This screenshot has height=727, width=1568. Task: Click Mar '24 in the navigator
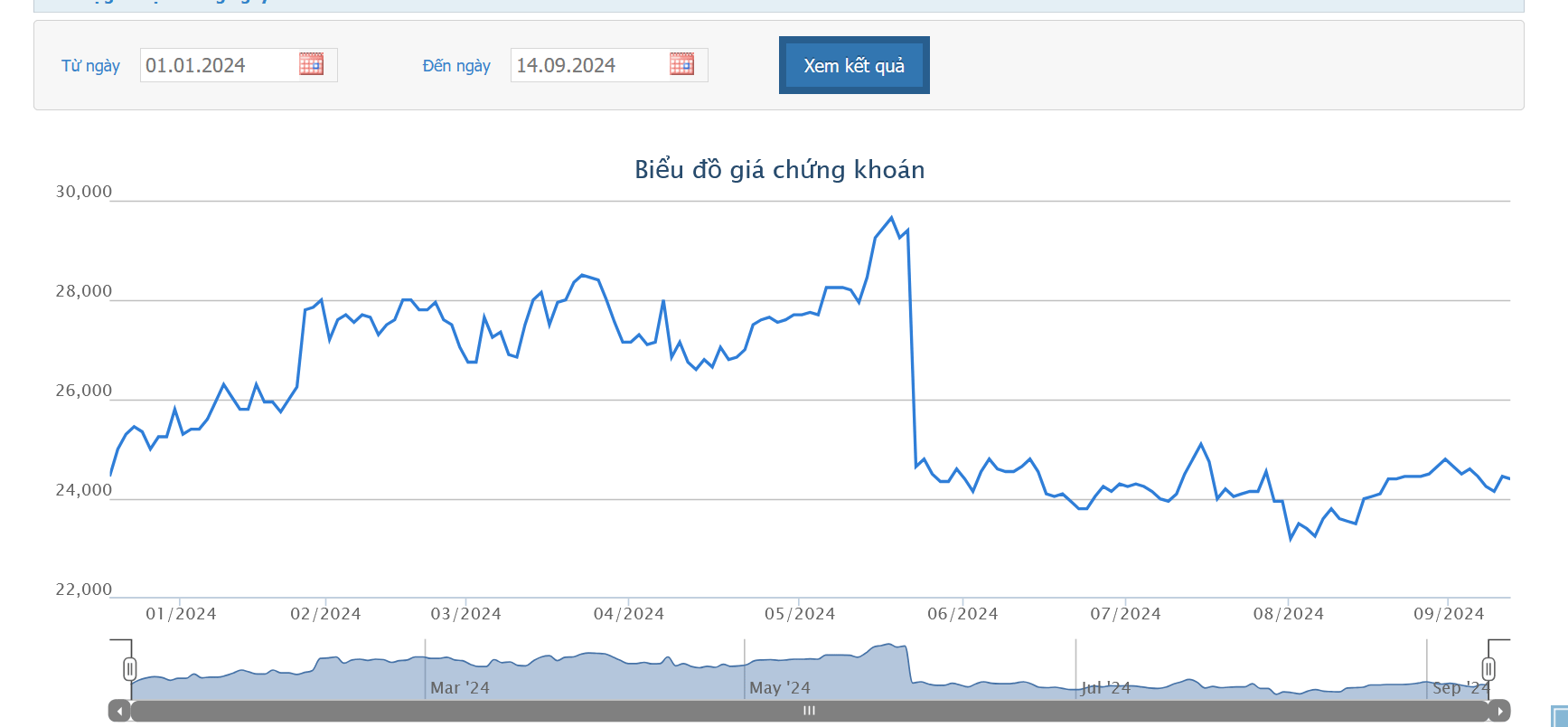[x=460, y=688]
